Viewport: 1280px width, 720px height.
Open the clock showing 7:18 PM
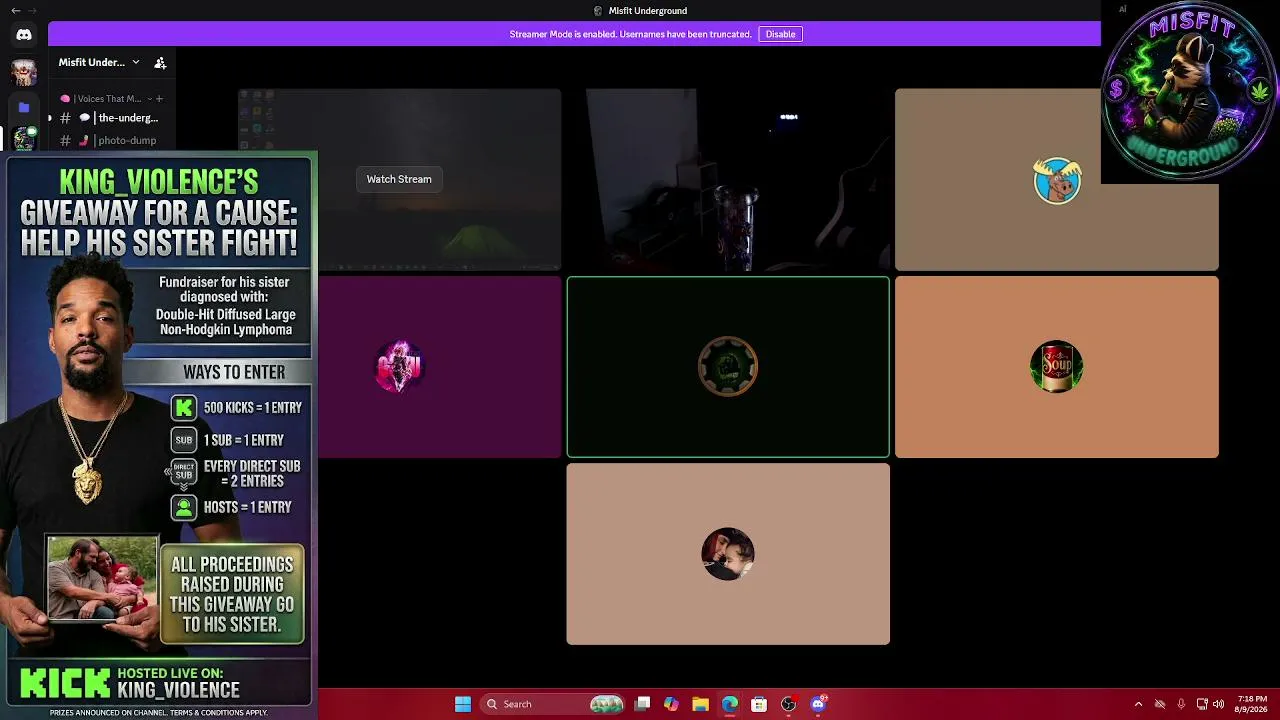pos(1252,704)
